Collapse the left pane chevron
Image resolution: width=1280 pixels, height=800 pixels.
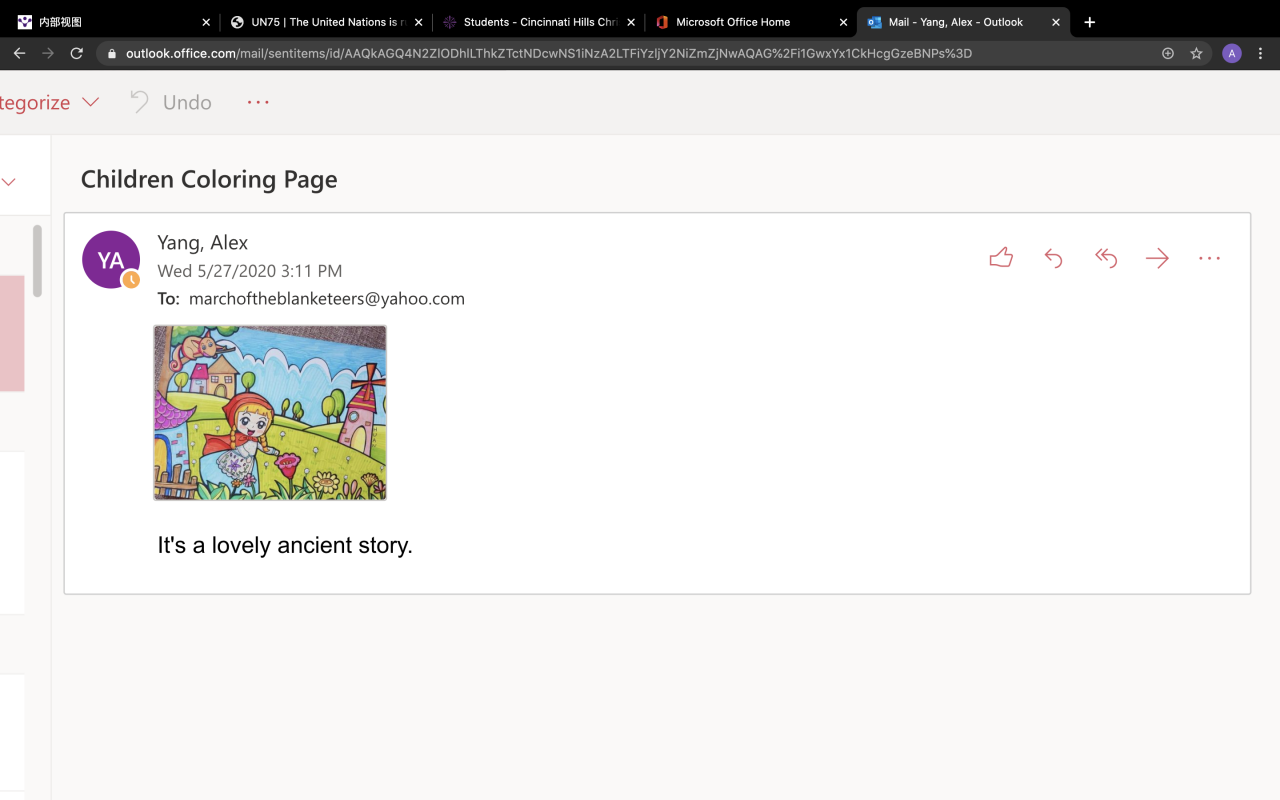tap(9, 182)
